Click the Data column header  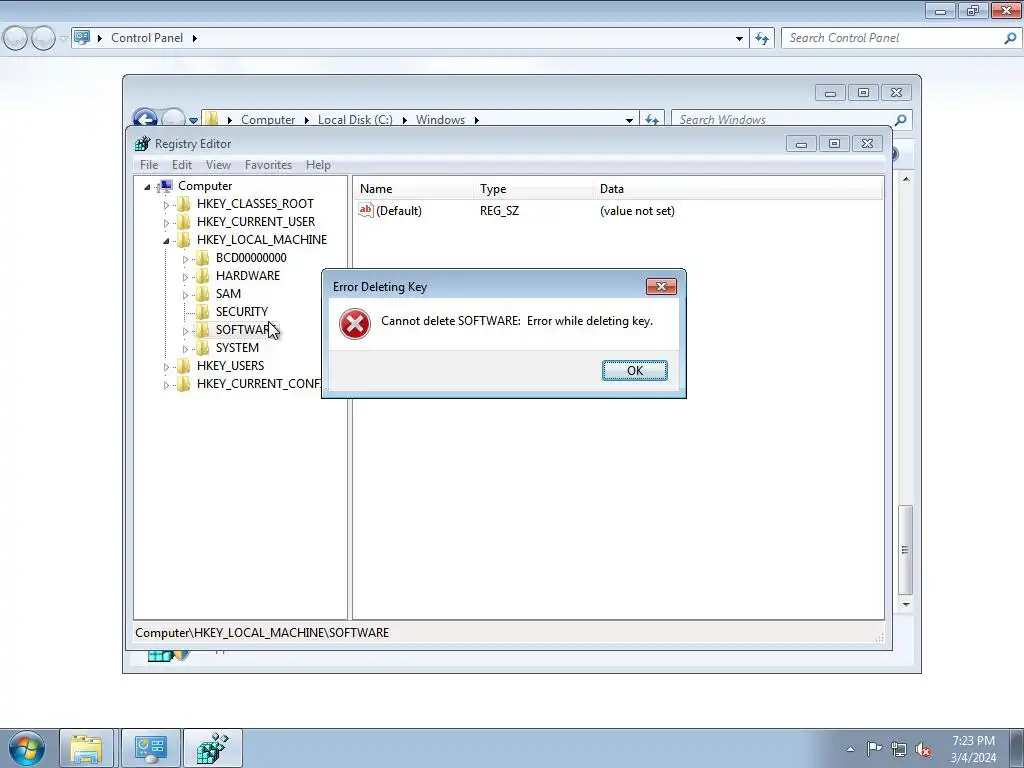coord(738,189)
